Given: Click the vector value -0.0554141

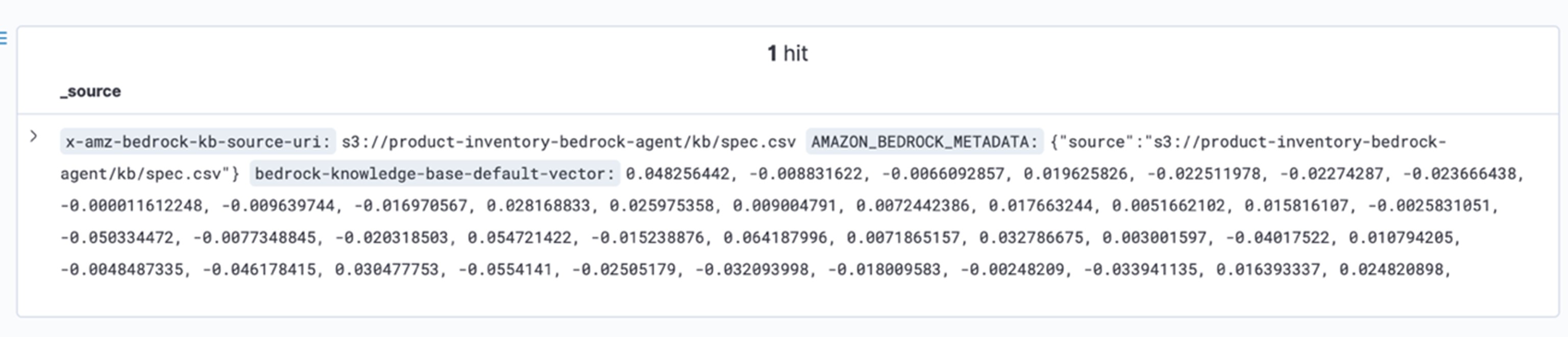Looking at the screenshot, I should pos(505,270).
